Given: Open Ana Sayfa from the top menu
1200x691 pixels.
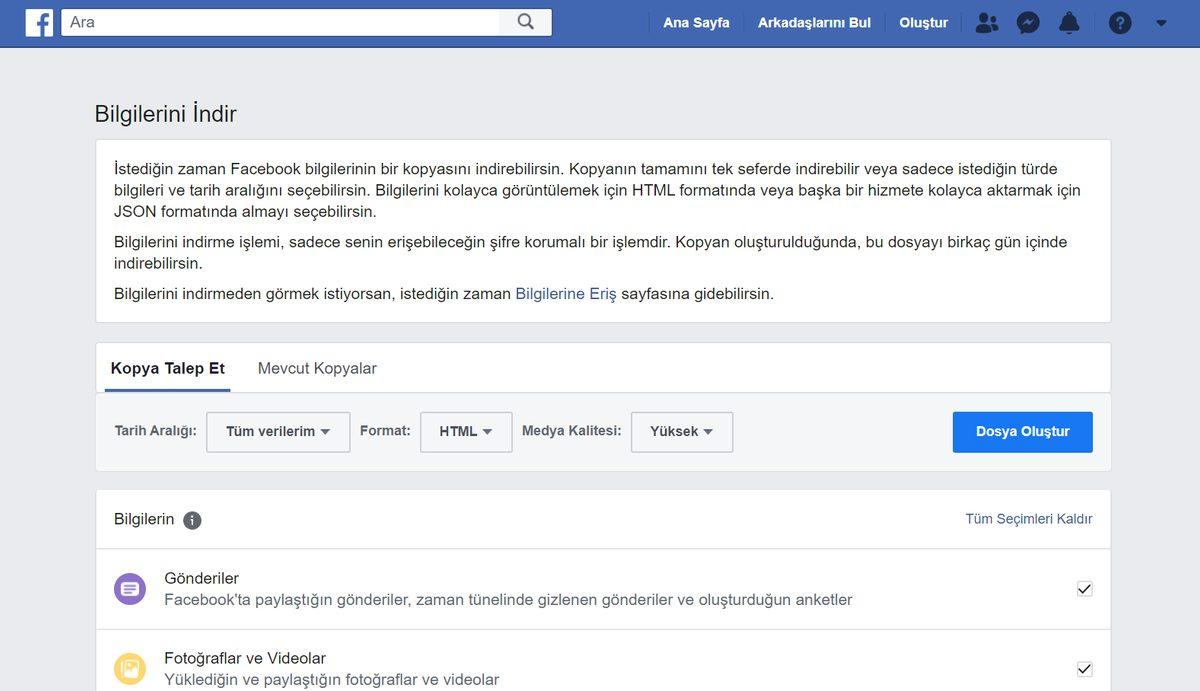Looking at the screenshot, I should (x=696, y=22).
